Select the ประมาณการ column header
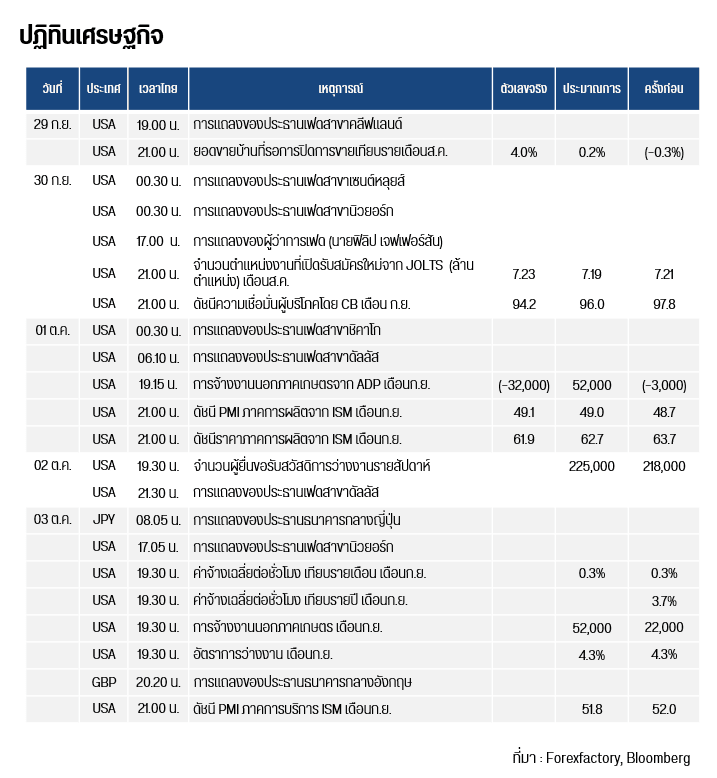Viewport: 717px width, 778px height. click(592, 89)
